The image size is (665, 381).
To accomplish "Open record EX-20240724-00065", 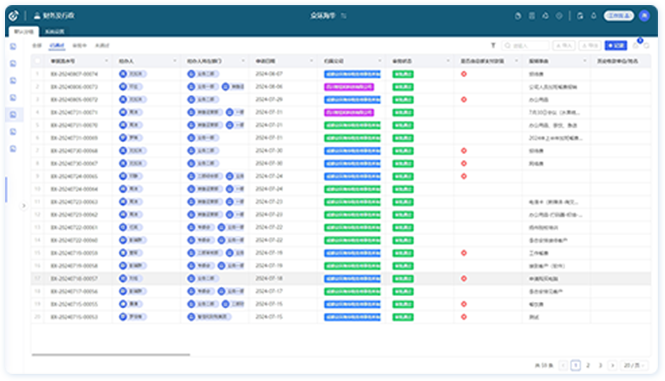I will pyautogui.click(x=74, y=176).
